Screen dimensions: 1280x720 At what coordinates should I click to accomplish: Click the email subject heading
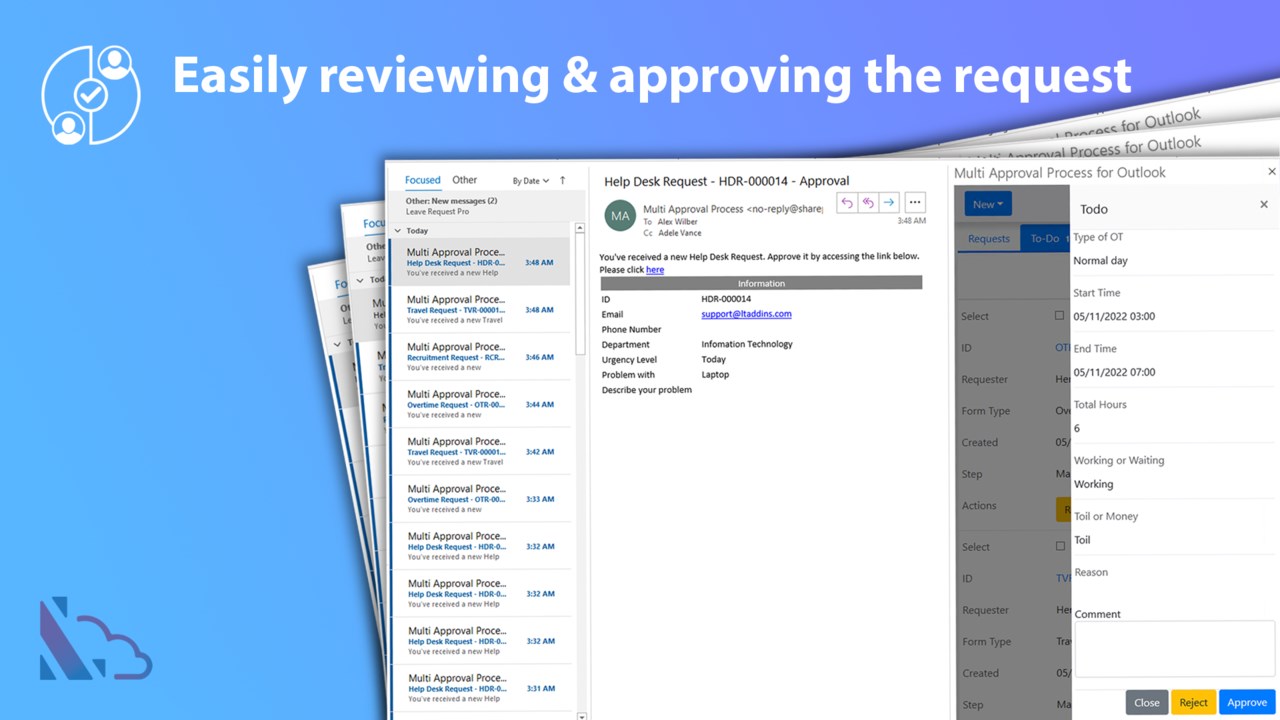coord(727,181)
